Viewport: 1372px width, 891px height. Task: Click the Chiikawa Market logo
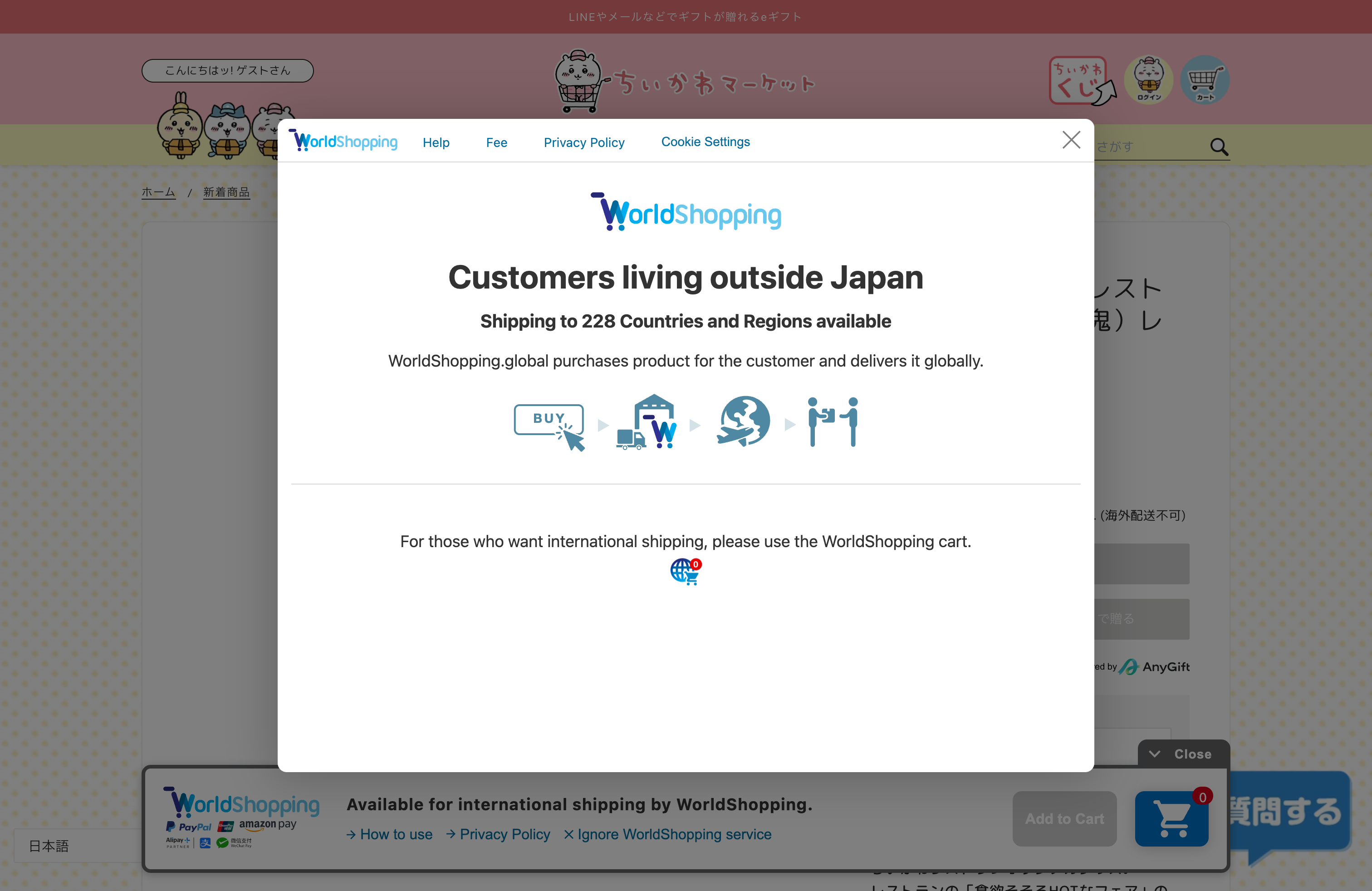pos(684,81)
